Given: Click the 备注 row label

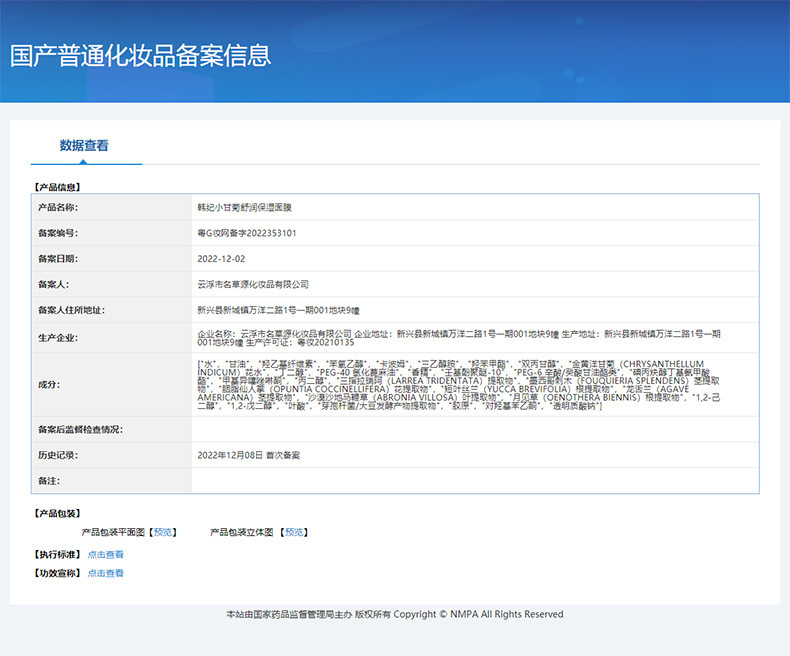Looking at the screenshot, I should coord(49,481).
